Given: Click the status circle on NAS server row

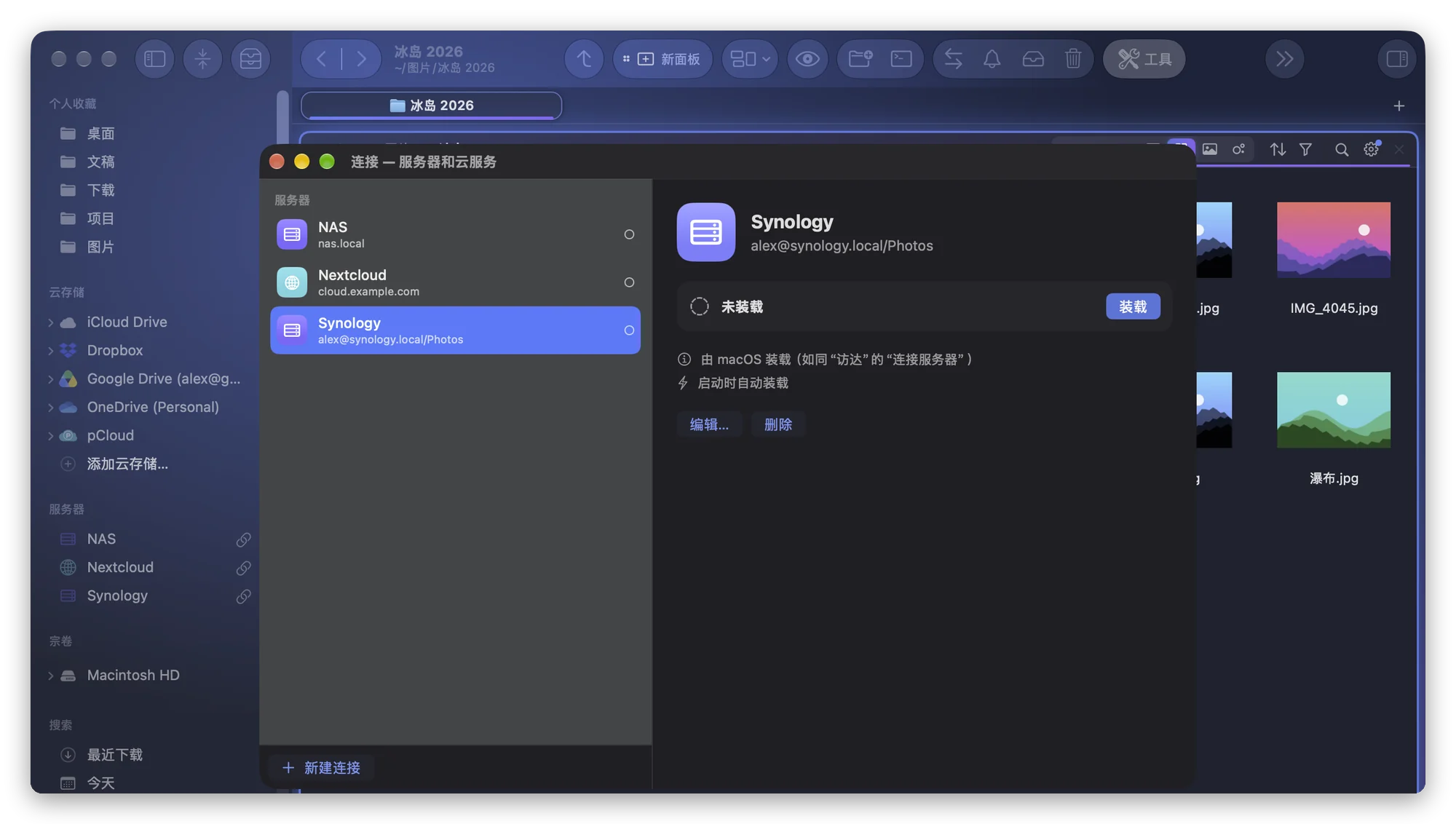Looking at the screenshot, I should pos(629,234).
